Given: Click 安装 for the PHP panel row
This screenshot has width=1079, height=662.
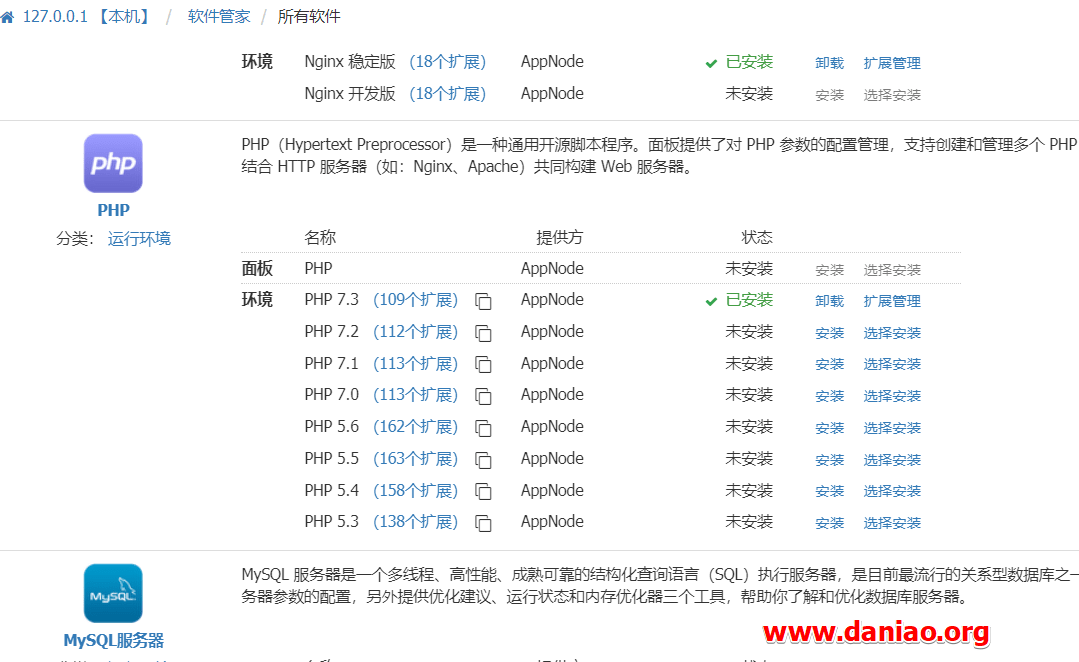Looking at the screenshot, I should [829, 270].
